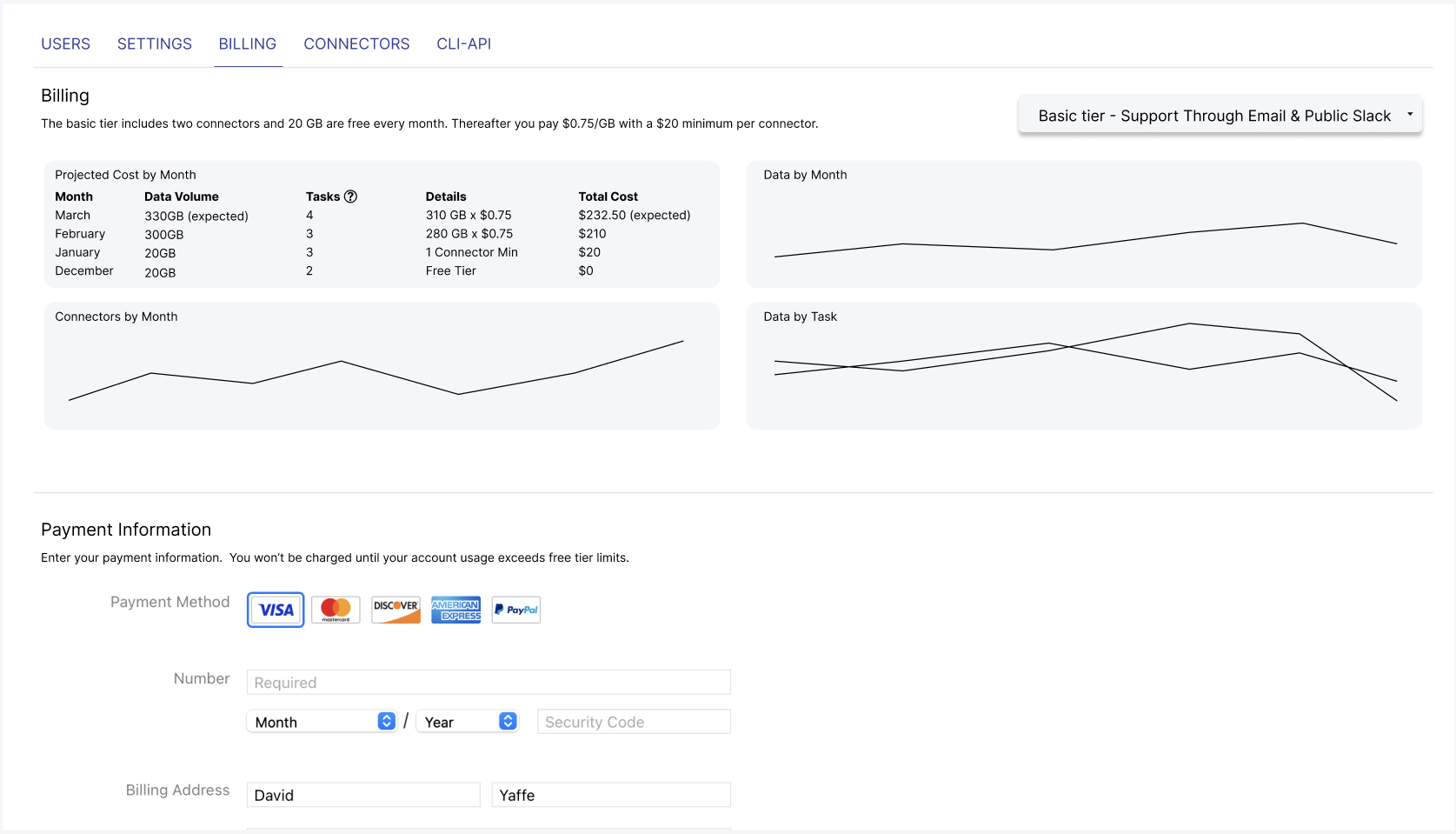Switch to the USERS tab
Viewport: 1456px width, 834px height.
(65, 43)
